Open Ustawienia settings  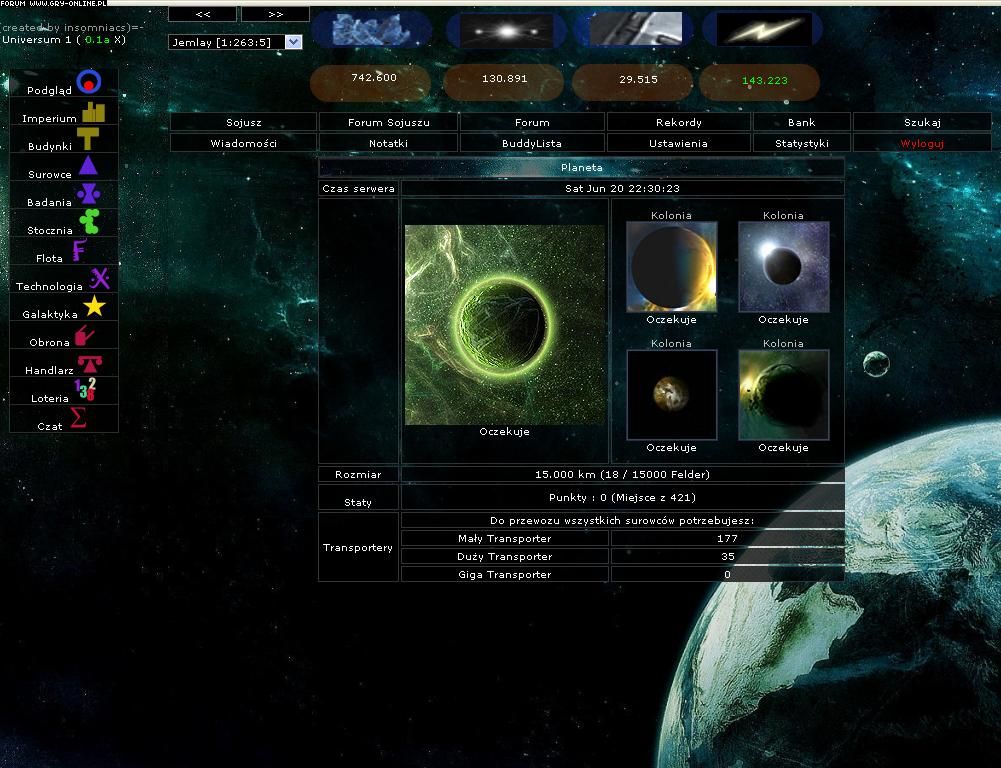[x=679, y=143]
